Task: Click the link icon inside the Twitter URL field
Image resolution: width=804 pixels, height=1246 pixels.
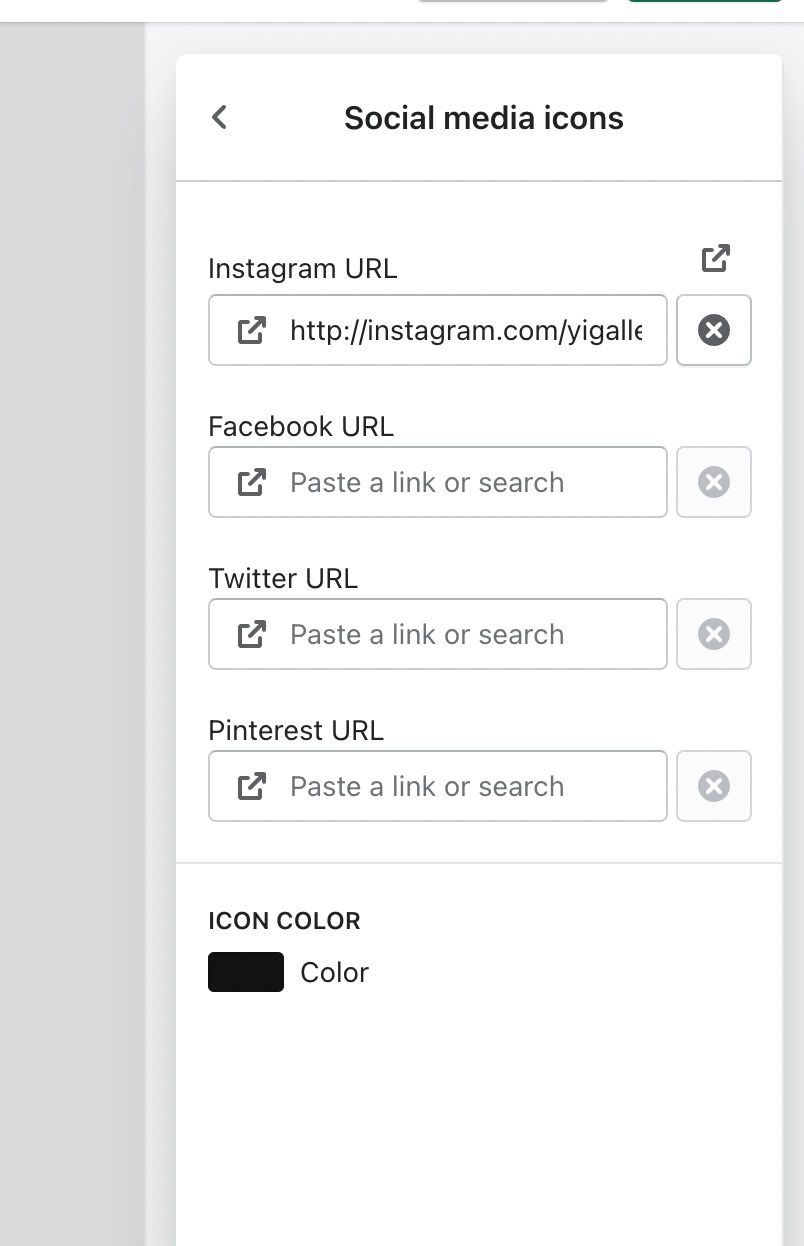Action: tap(251, 634)
